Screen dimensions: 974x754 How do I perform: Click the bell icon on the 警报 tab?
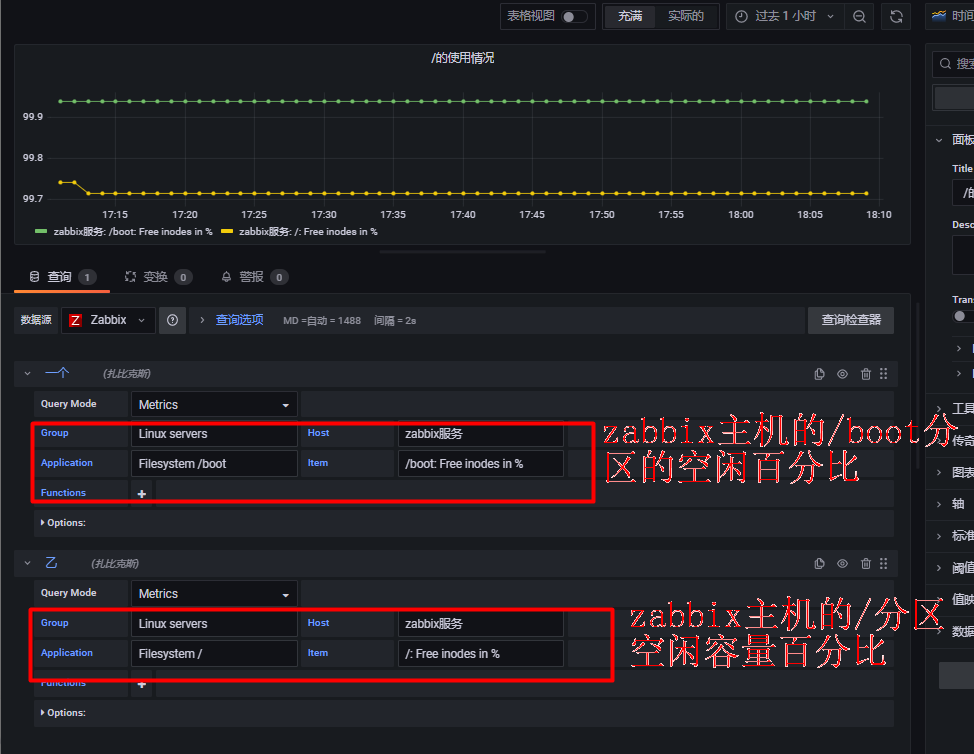tap(227, 277)
